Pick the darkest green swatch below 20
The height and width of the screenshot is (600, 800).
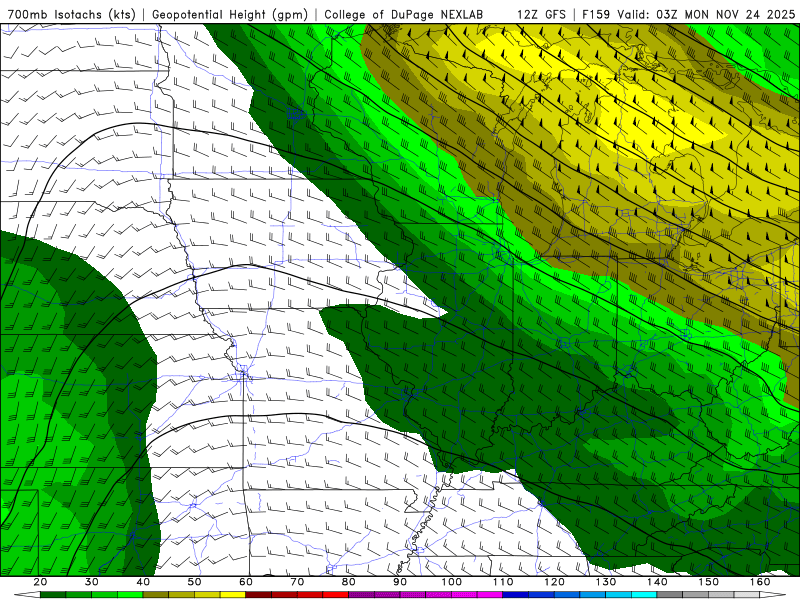point(53,595)
